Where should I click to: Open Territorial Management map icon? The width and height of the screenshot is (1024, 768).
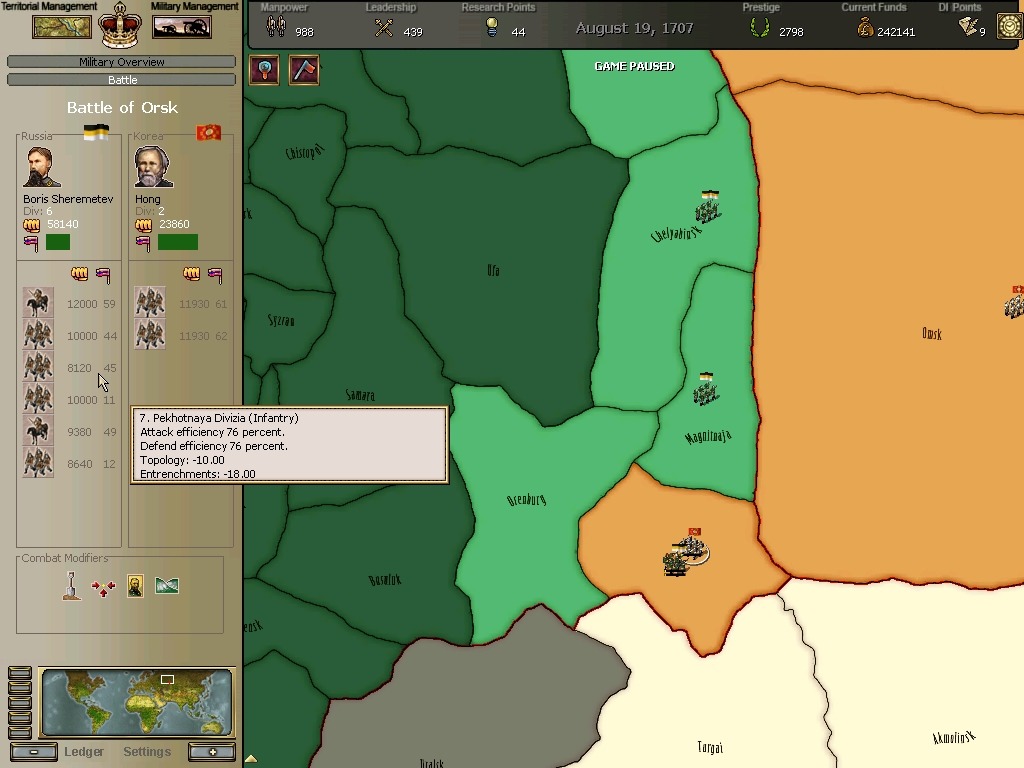point(61,27)
